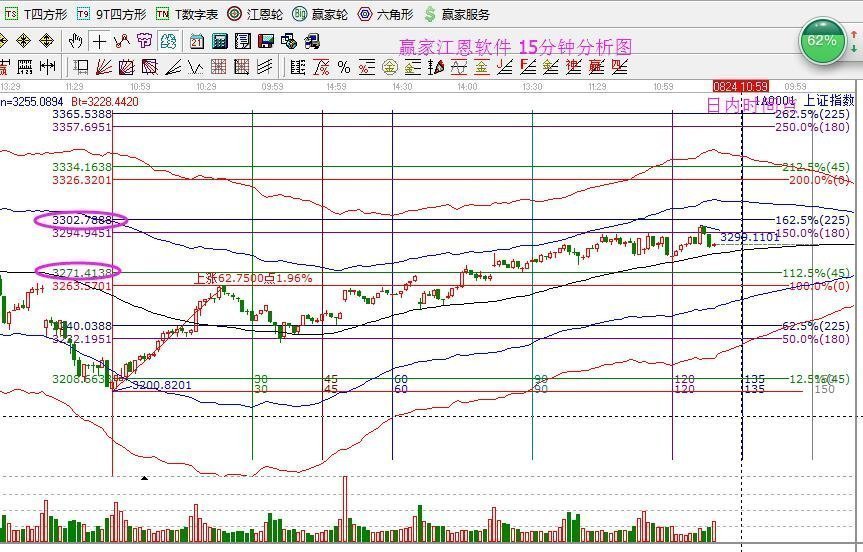Image resolution: width=863 pixels, height=552 pixels.
Task: Click the red cone fan icon
Action: [436, 67]
